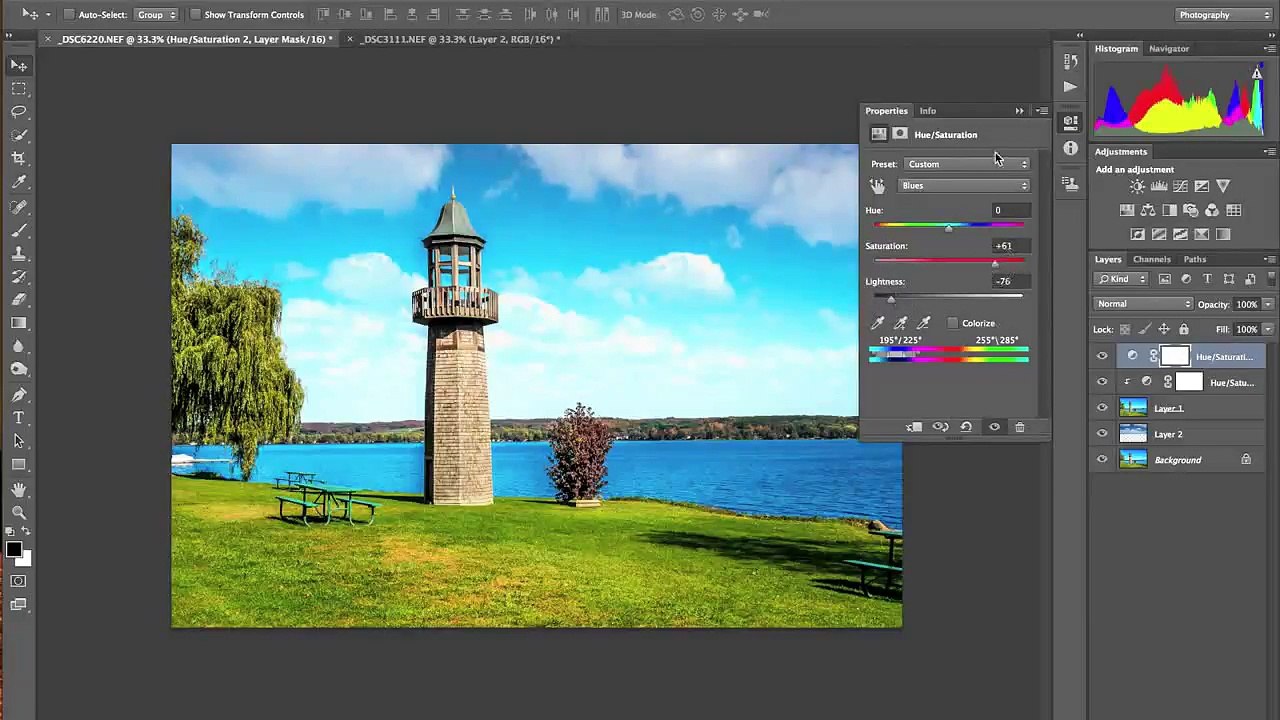Open the Auto-Select Group dropdown
This screenshot has width=1280, height=720.
coord(157,15)
